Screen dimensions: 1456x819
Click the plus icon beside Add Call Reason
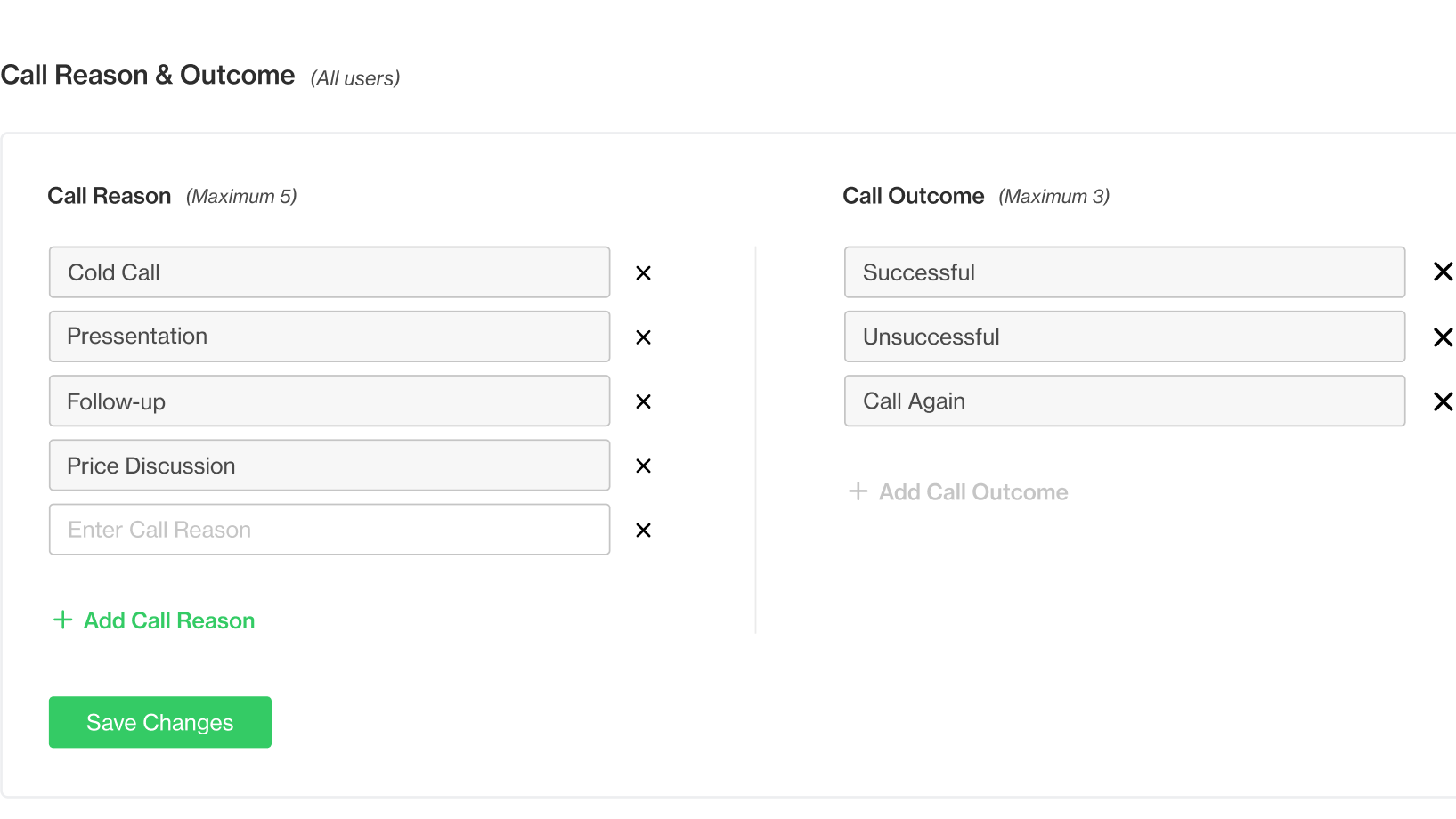pos(61,620)
